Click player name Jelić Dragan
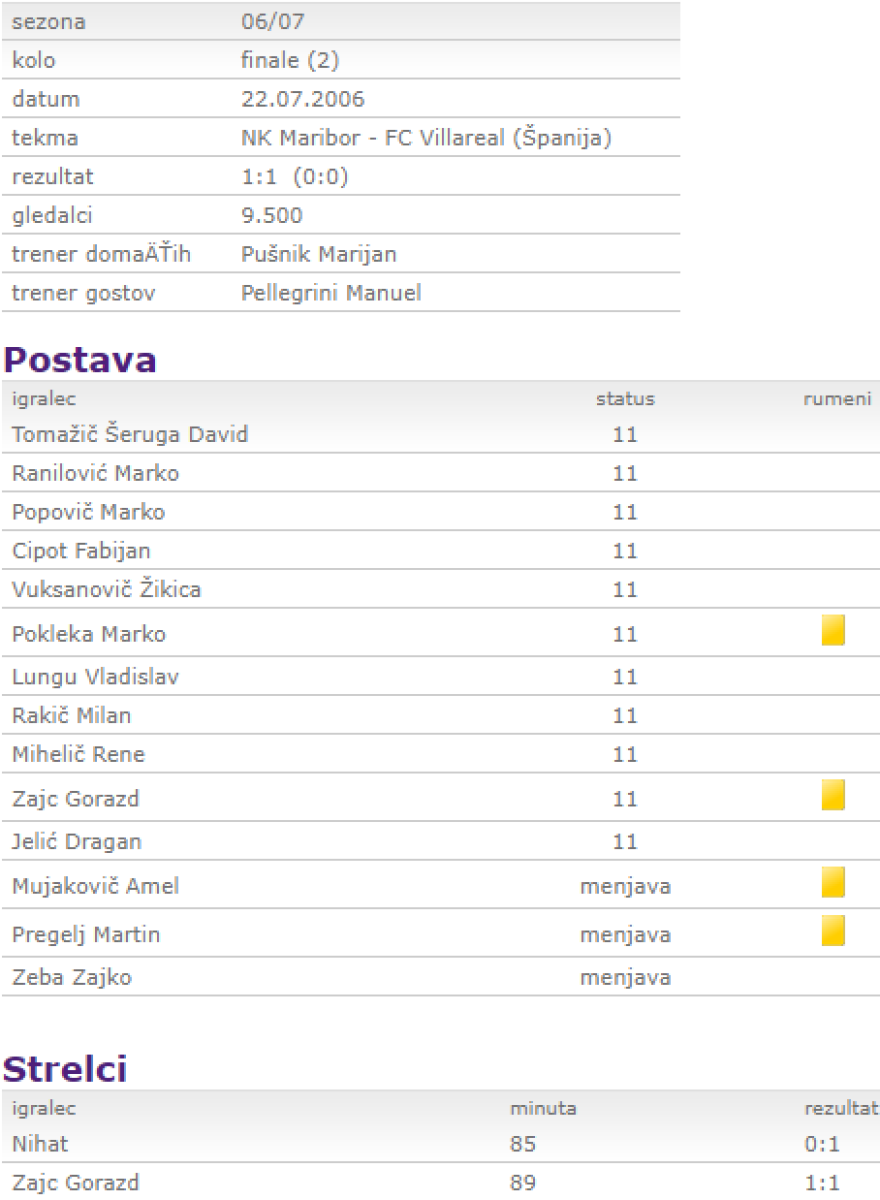This screenshot has width=880, height=1200. coord(77,842)
